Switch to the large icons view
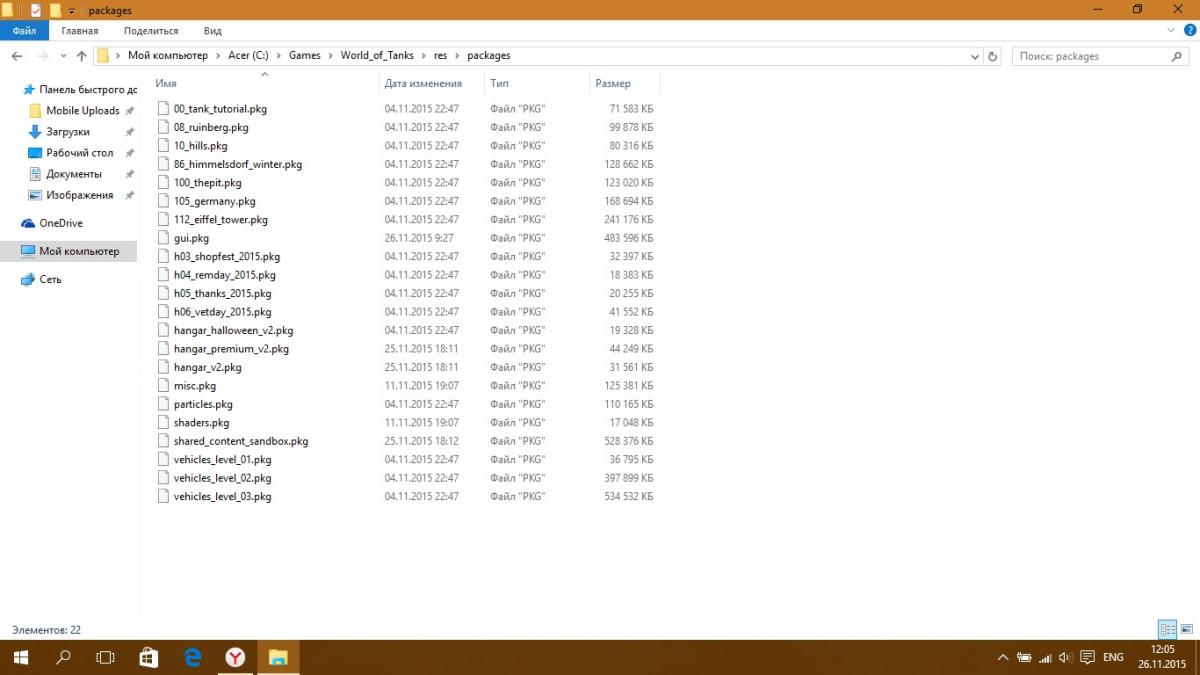1200x675 pixels. (x=1186, y=630)
